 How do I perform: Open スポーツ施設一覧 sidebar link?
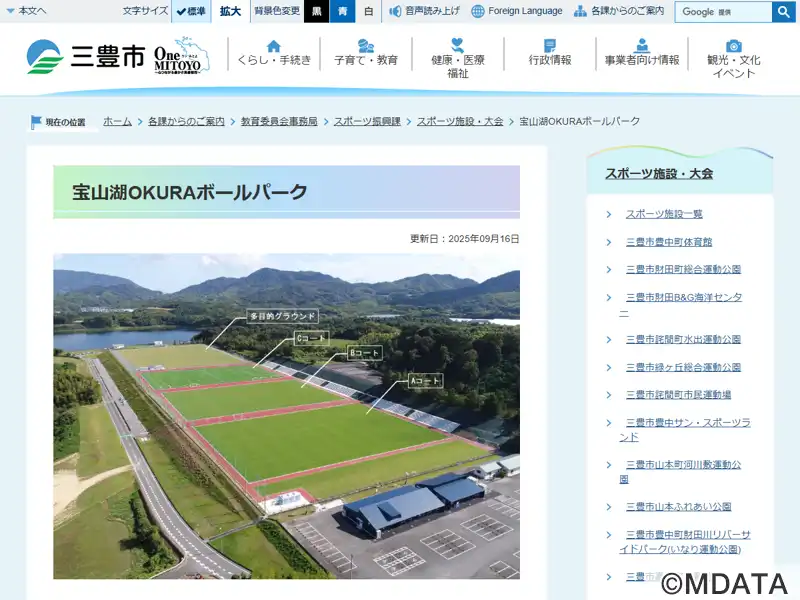click(664, 214)
